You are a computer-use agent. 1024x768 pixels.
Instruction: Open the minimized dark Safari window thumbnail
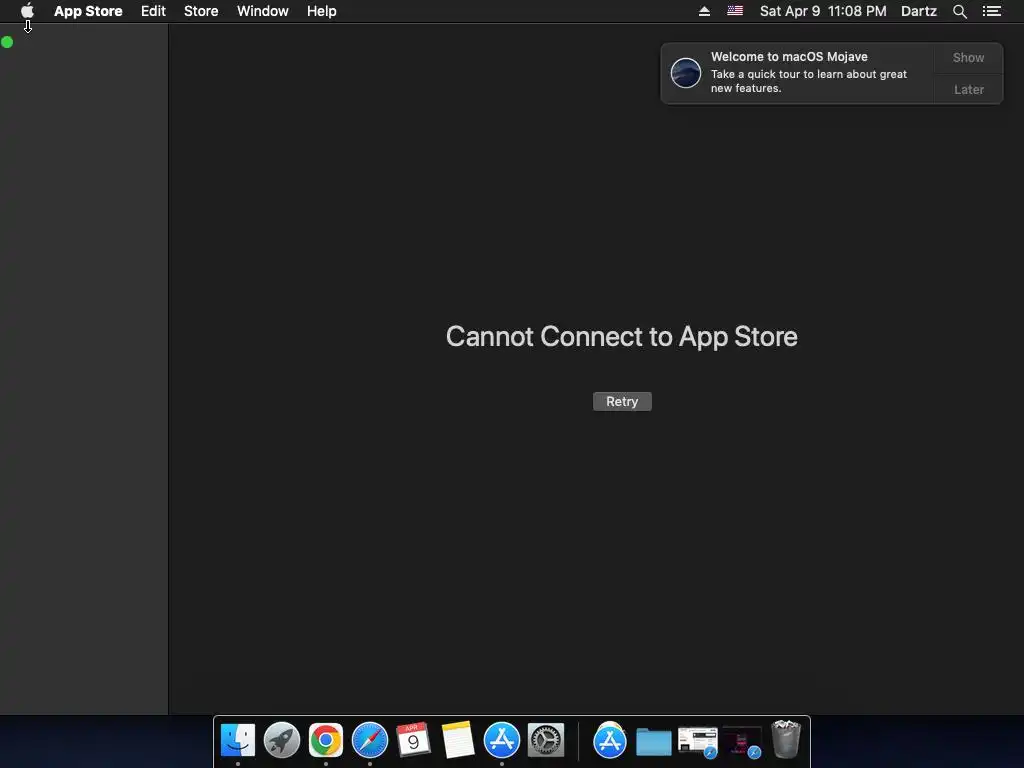742,742
